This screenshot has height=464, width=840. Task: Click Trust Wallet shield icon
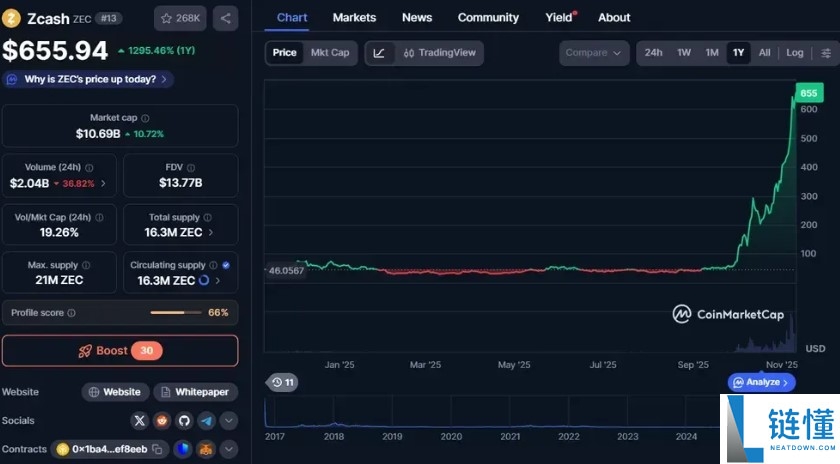pyautogui.click(x=183, y=449)
